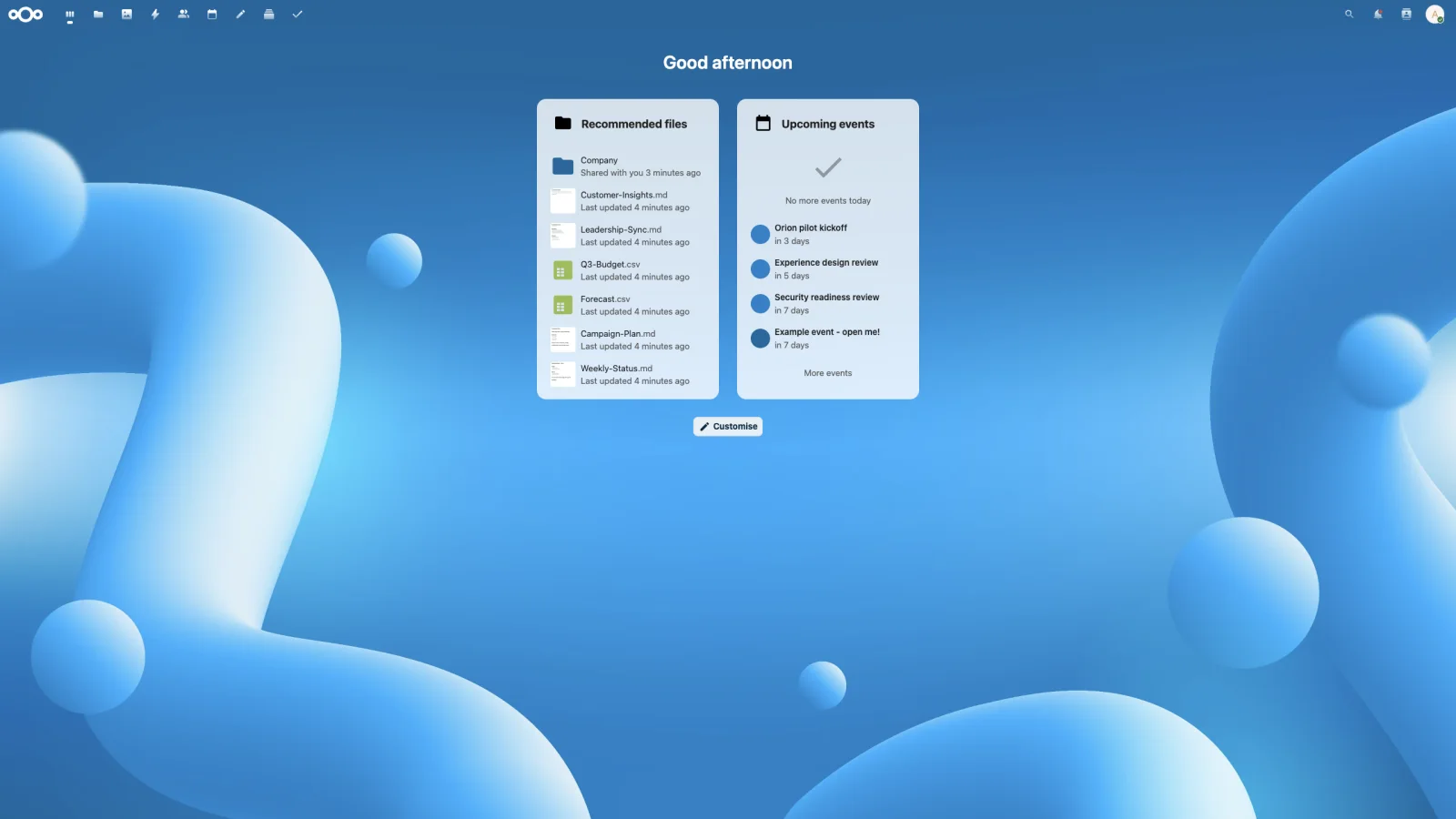Open the user account avatar menu
The height and width of the screenshot is (819, 1456).
1435,15
